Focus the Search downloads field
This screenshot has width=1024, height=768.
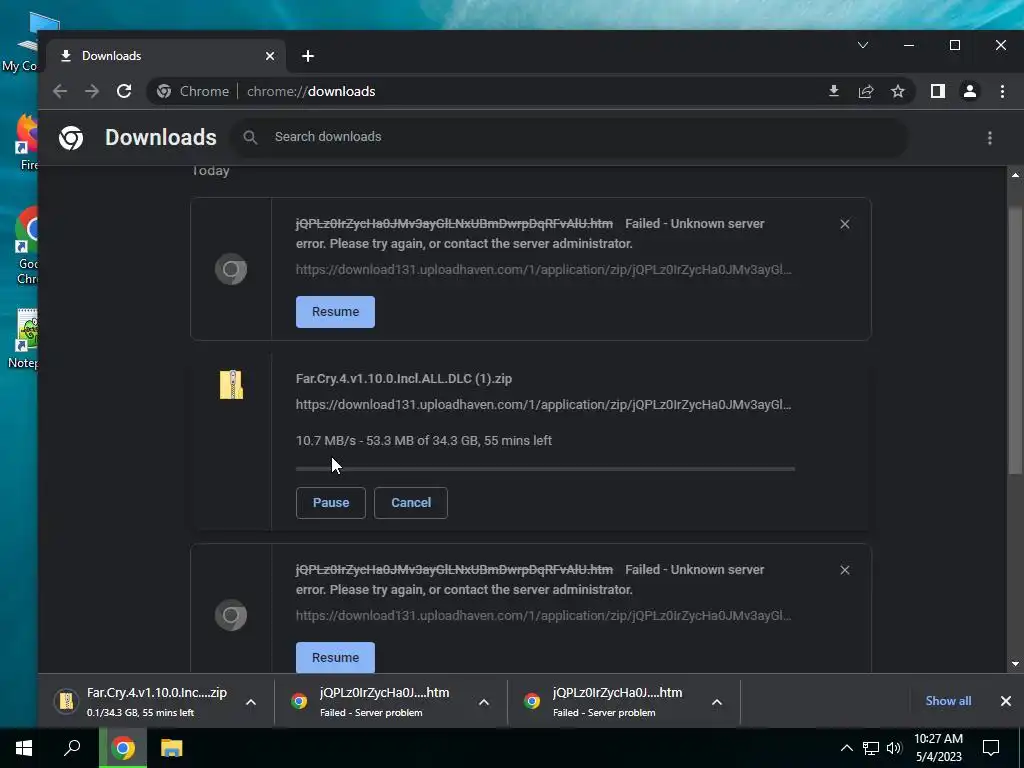(569, 137)
